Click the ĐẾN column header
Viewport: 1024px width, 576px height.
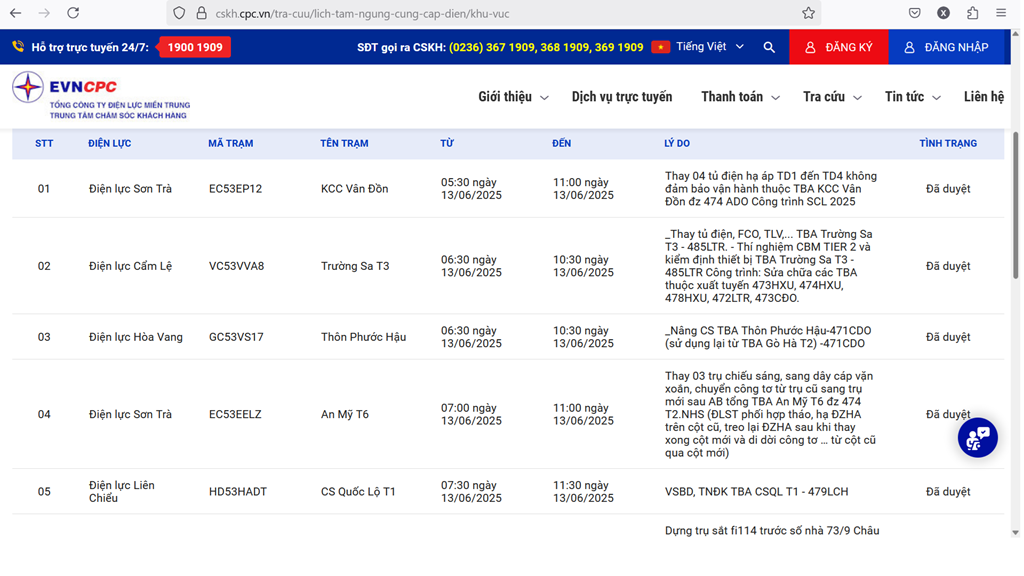tap(562, 143)
